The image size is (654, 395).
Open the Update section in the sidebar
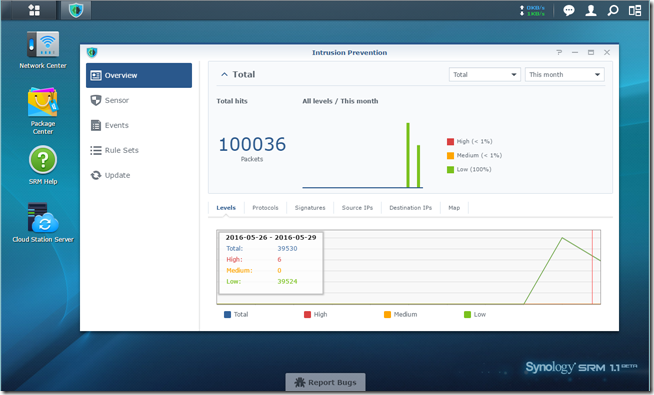(x=139, y=175)
